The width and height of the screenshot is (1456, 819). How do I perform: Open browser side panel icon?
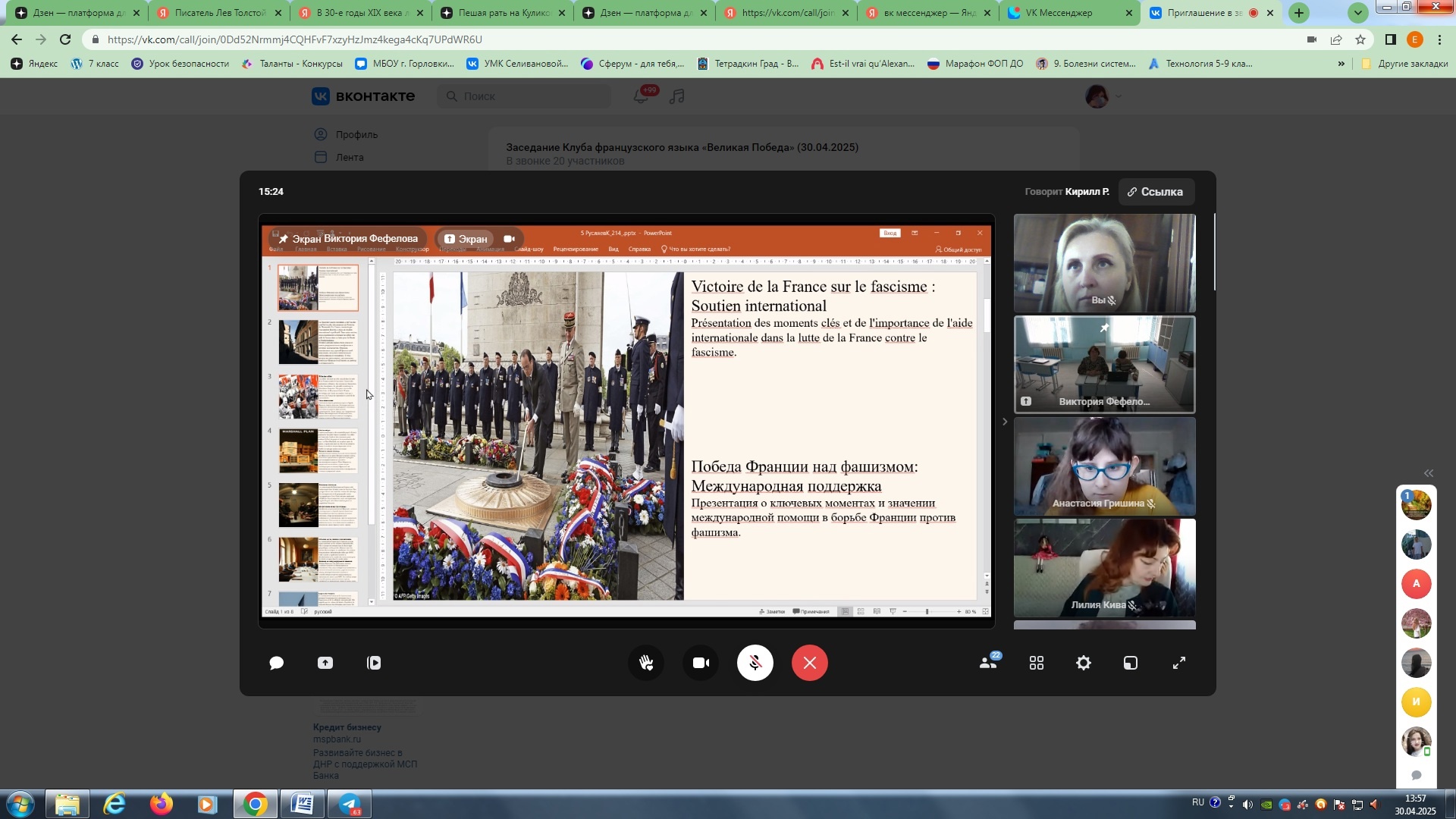[1390, 39]
